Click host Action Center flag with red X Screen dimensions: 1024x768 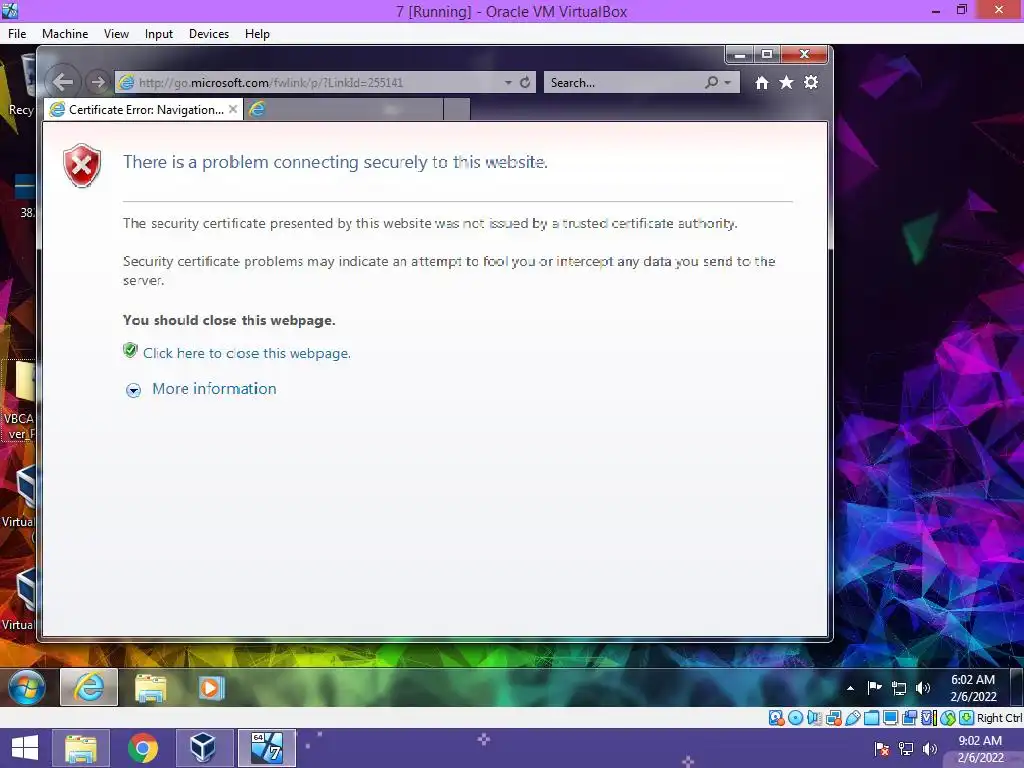(882, 748)
